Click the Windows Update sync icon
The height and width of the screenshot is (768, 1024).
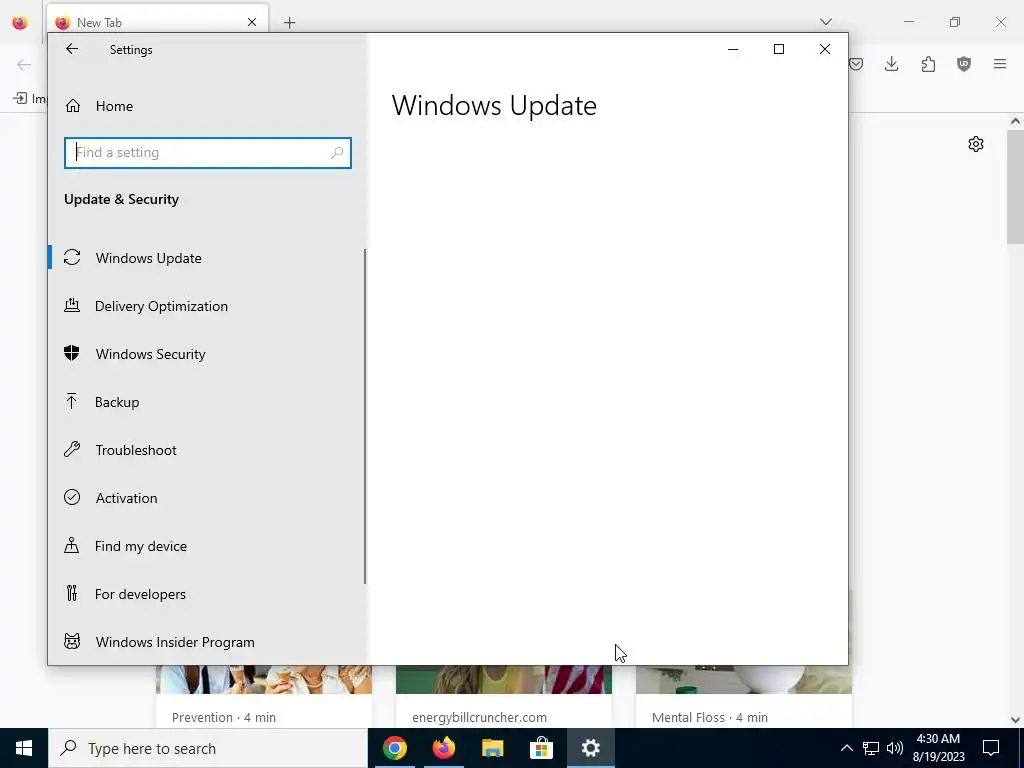click(x=72, y=257)
